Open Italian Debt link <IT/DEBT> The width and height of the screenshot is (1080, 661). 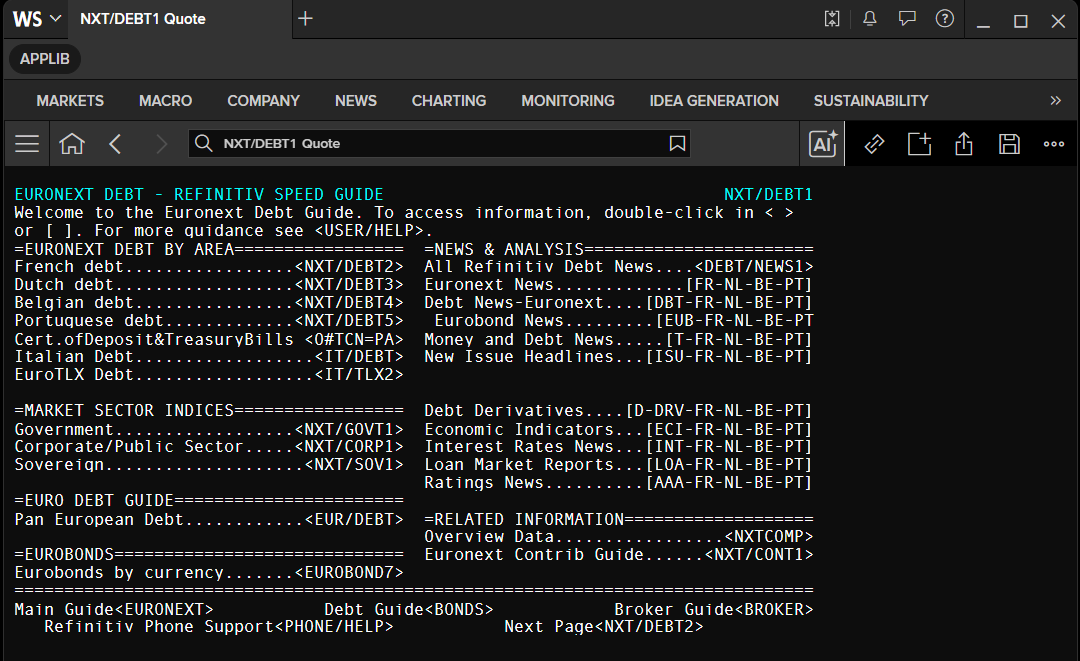359,356
